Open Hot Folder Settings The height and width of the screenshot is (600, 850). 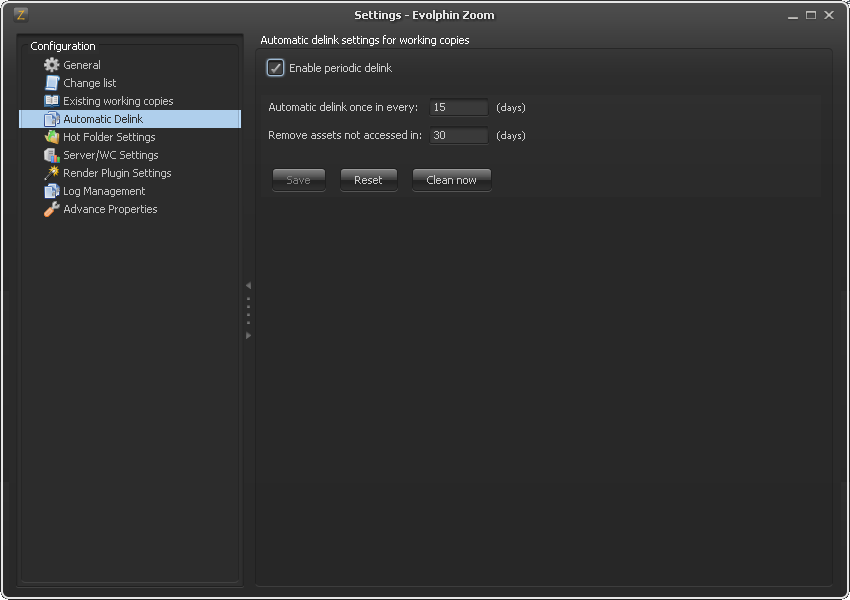pyautogui.click(x=109, y=137)
